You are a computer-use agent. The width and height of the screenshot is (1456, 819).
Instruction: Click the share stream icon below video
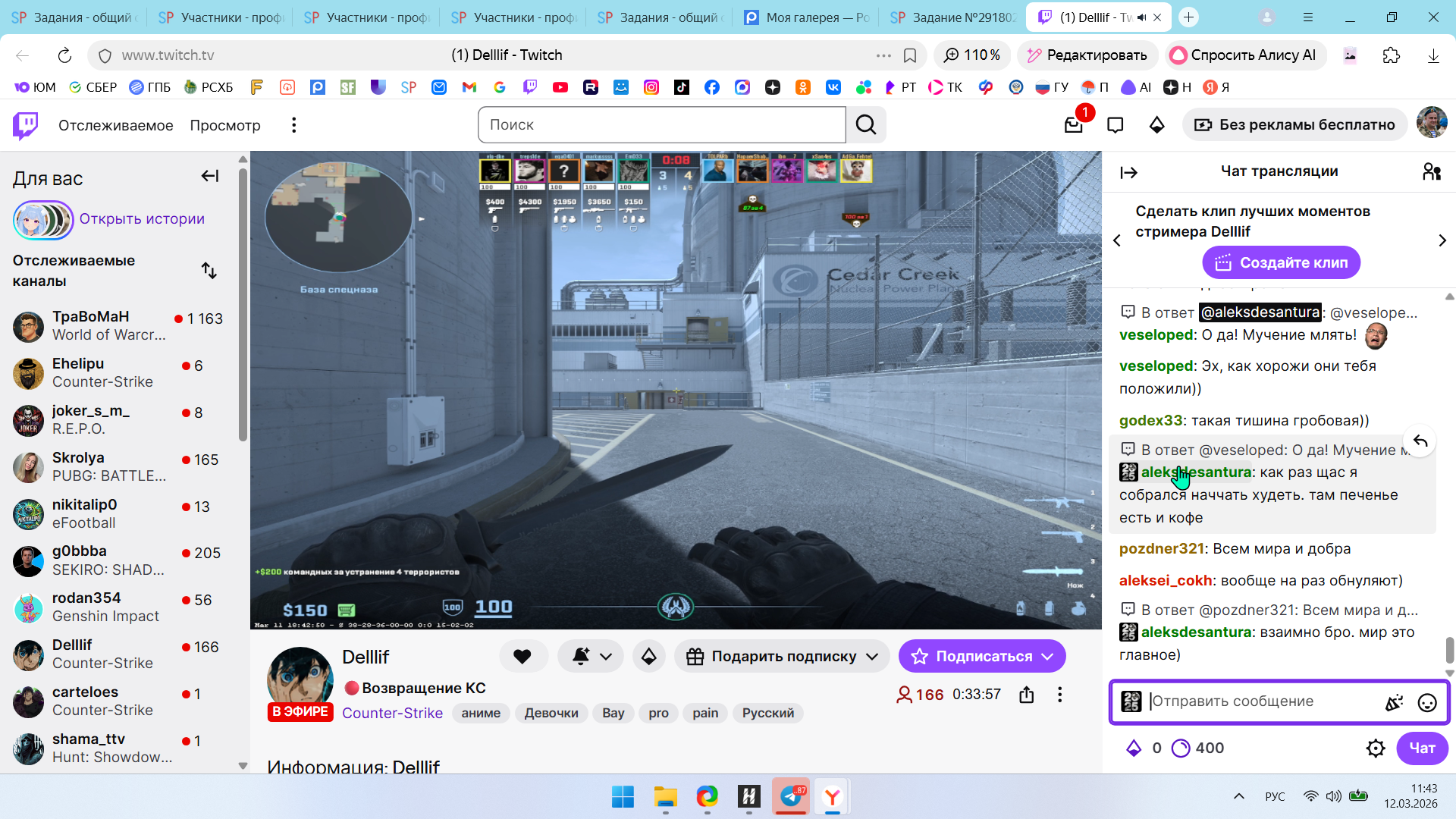click(1027, 695)
